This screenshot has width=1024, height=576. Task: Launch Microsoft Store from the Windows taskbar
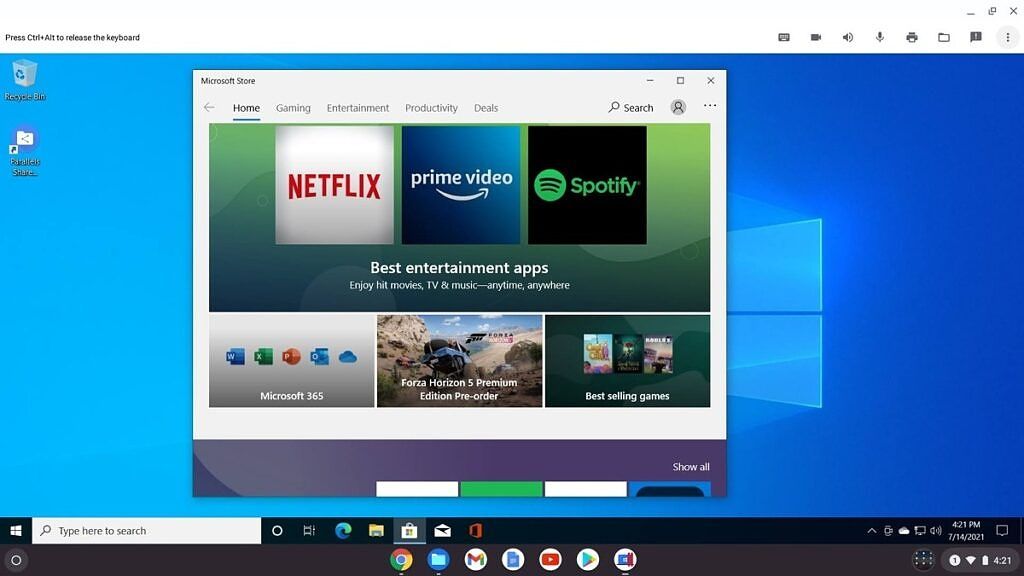410,530
